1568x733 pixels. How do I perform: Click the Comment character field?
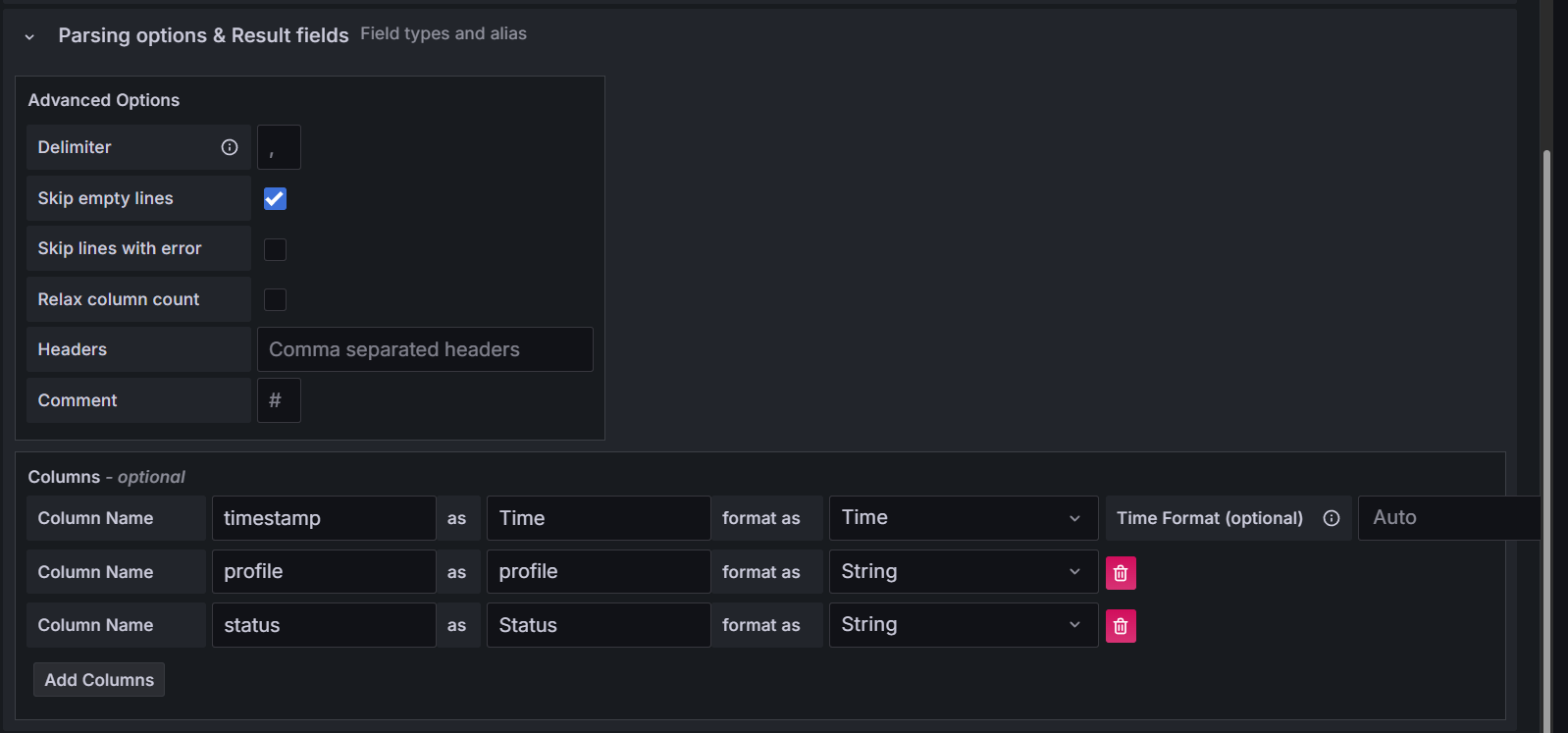[x=279, y=400]
